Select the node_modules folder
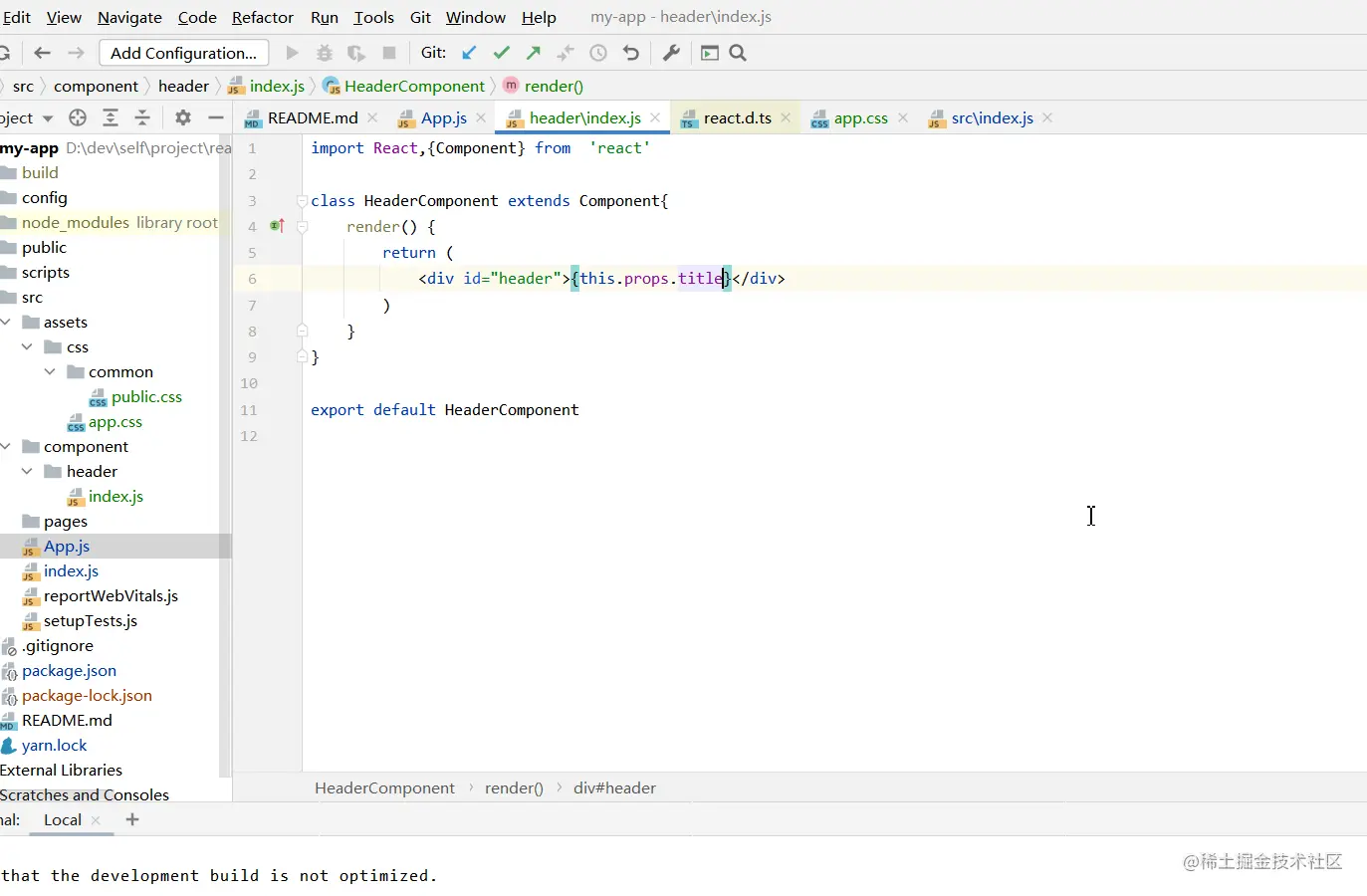 (75, 222)
